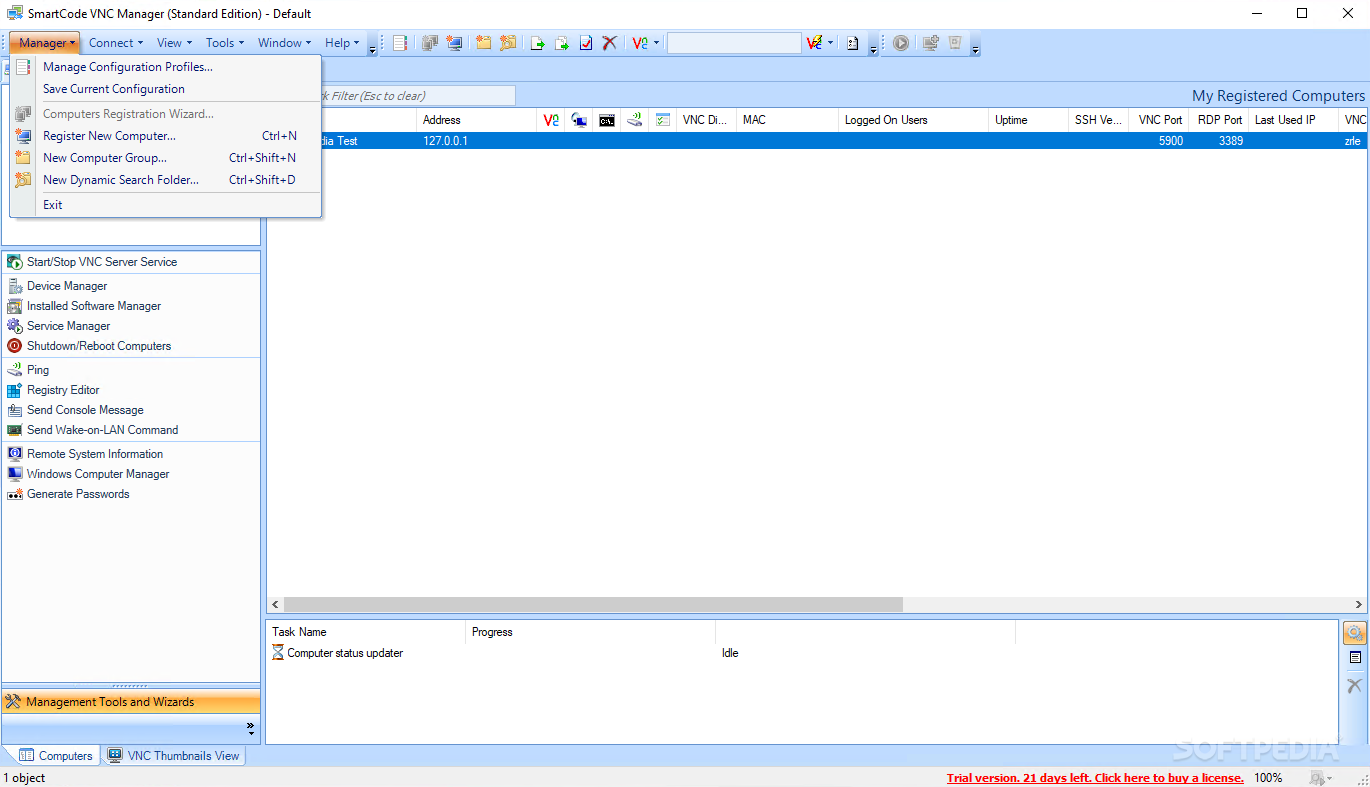Sort by Uptime column header
Viewport: 1370px width, 787px height.
click(1028, 120)
